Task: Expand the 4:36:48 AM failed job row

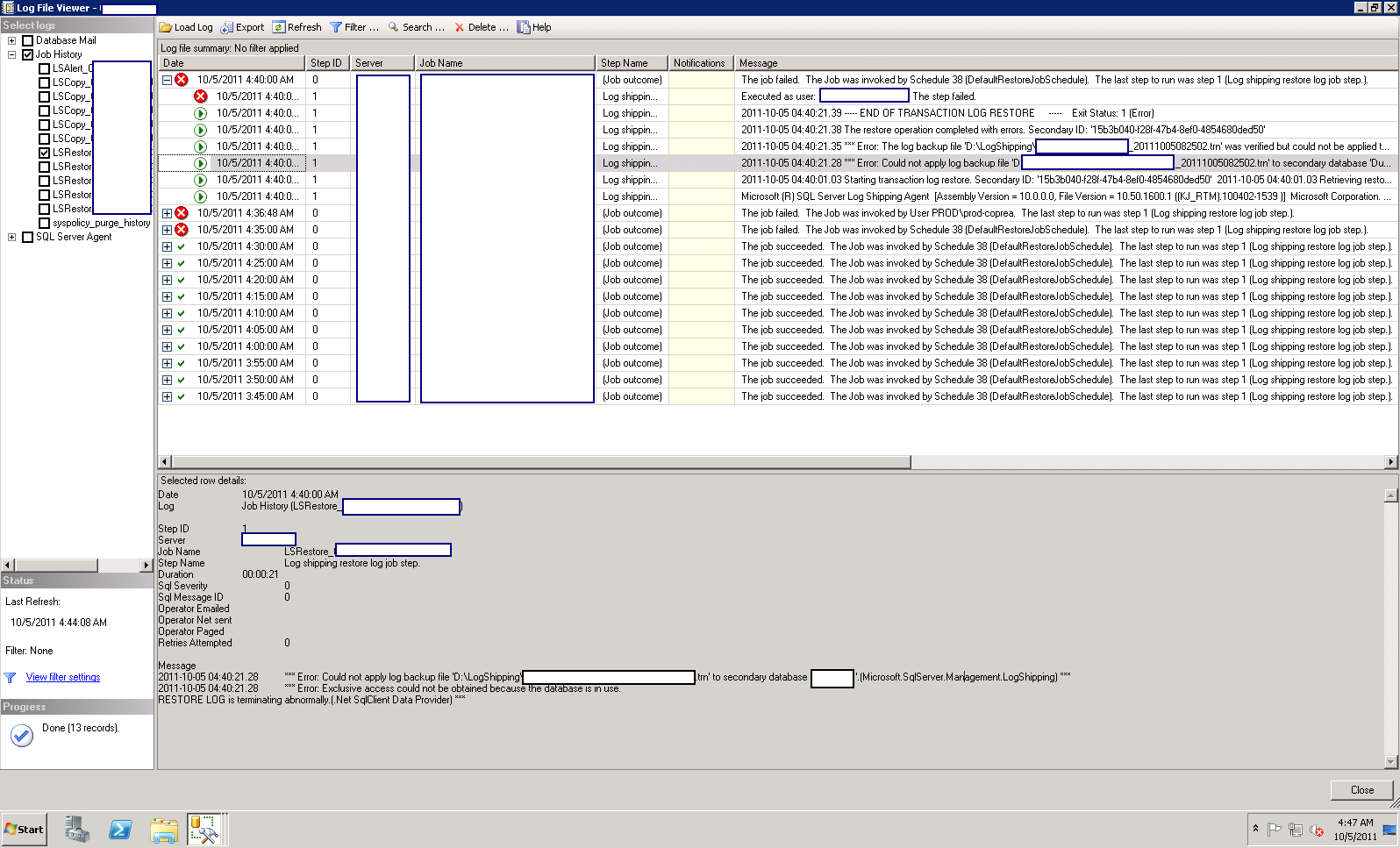Action: point(167,213)
